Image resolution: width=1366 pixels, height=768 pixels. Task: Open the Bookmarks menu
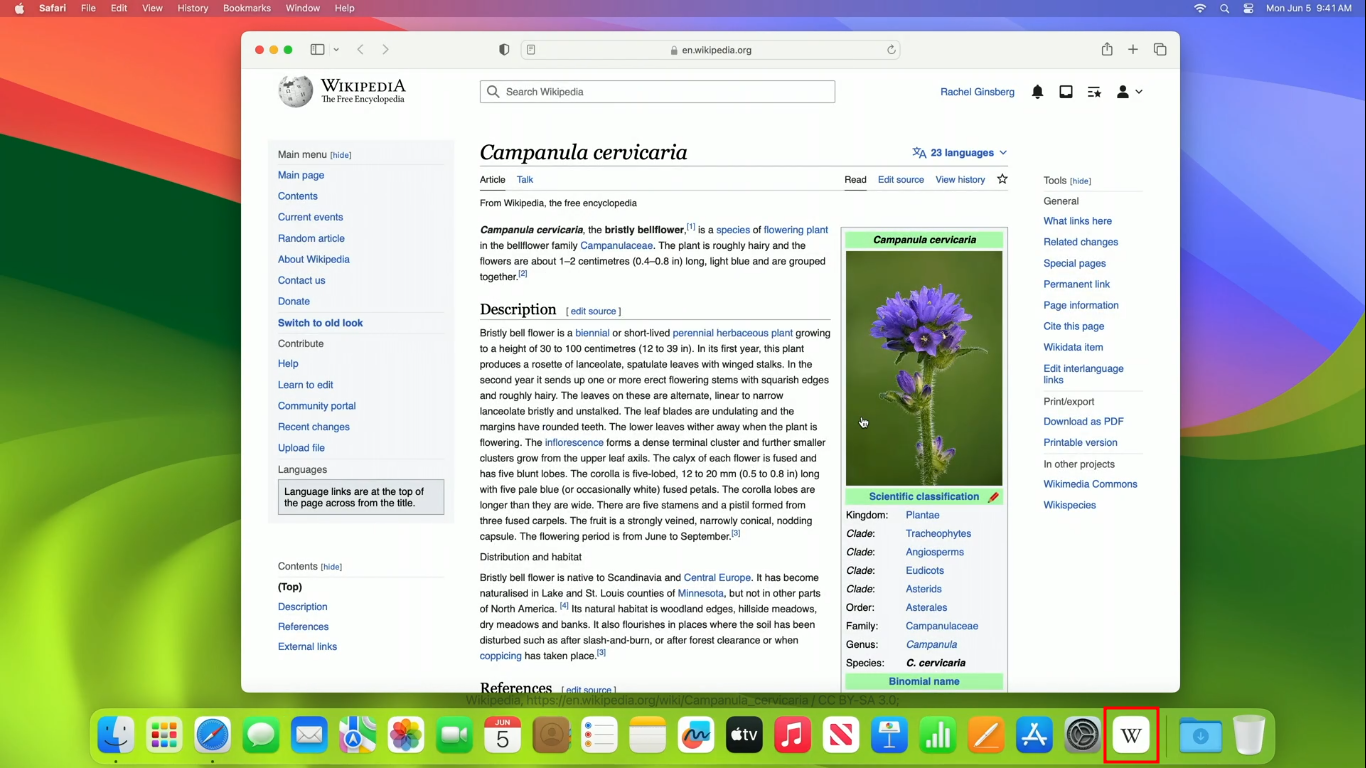247,8
